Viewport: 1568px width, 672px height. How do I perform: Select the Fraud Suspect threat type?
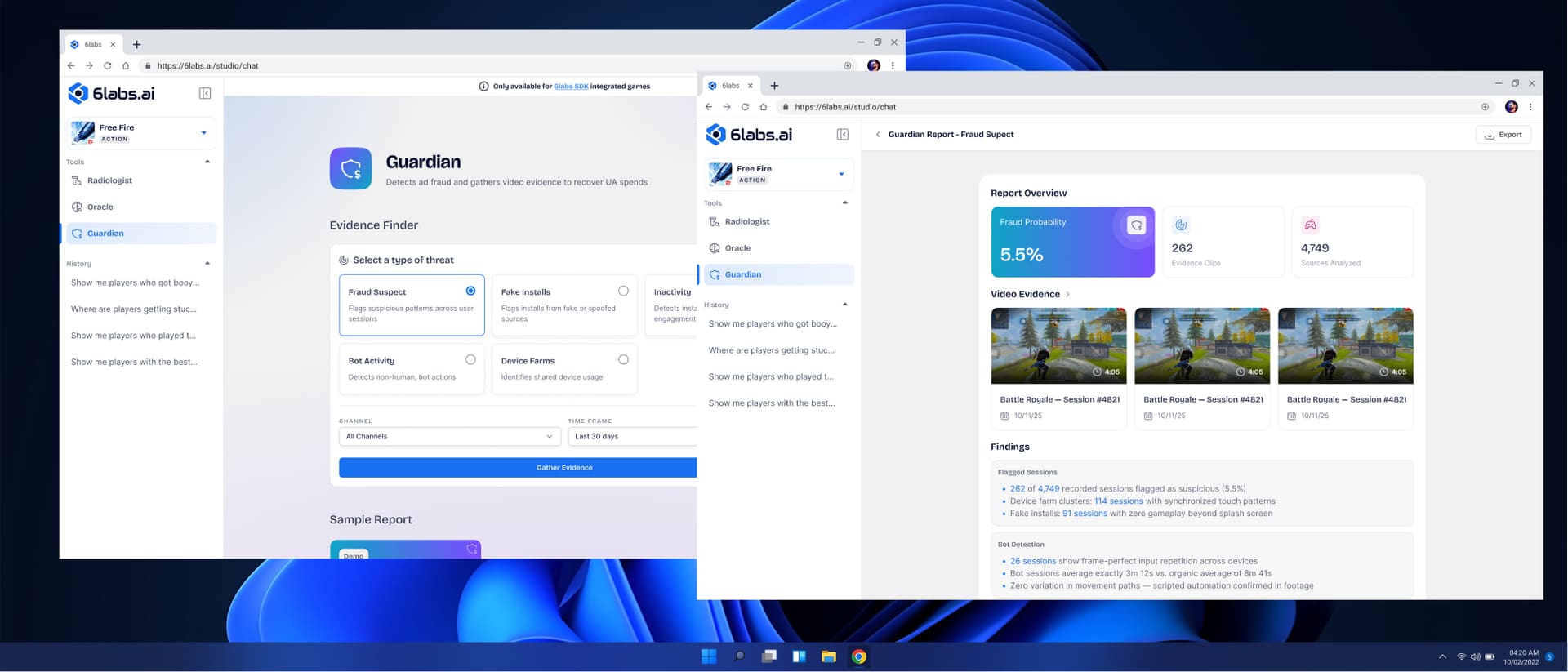(x=412, y=305)
